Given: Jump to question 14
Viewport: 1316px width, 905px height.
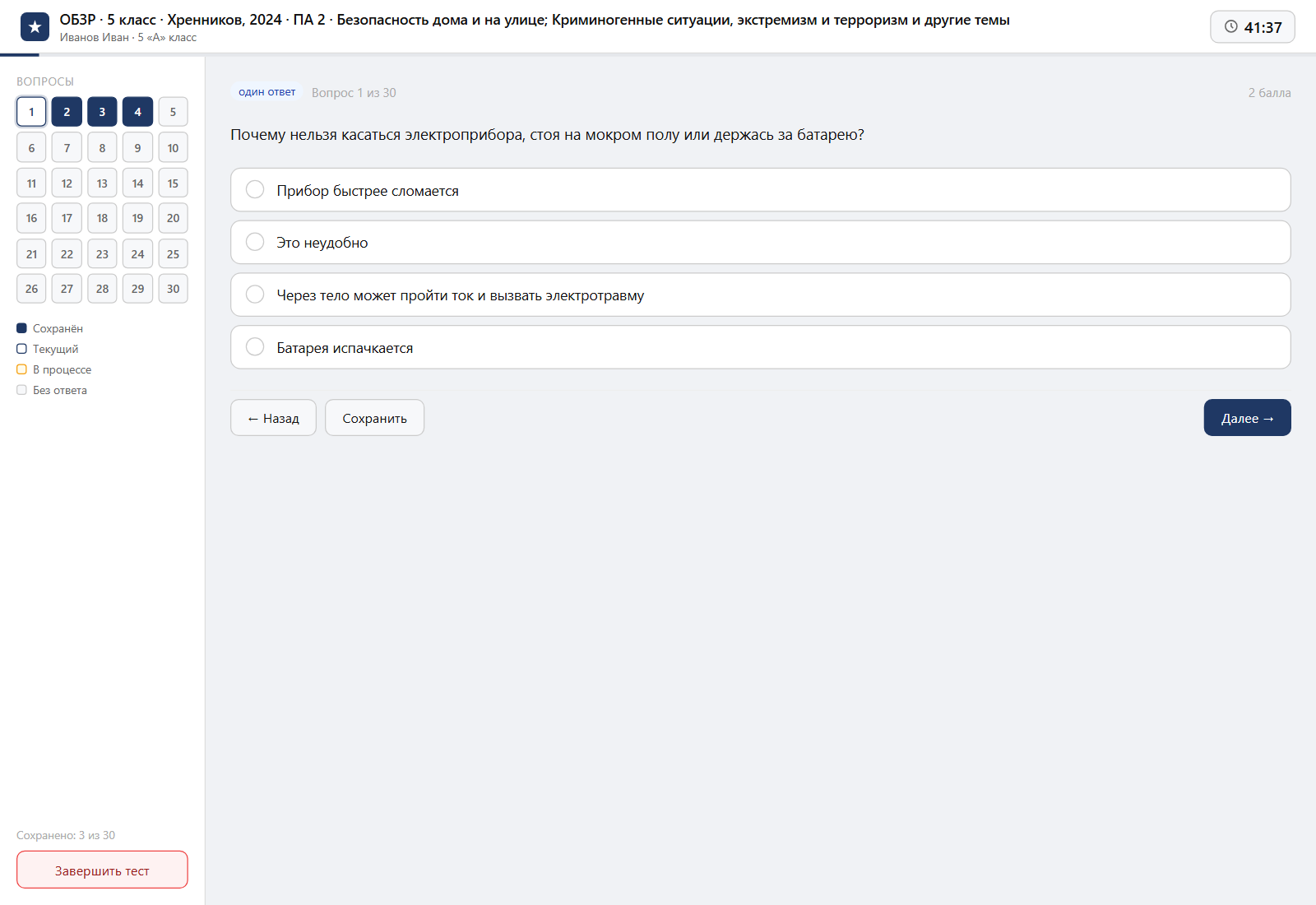Looking at the screenshot, I should pos(137,183).
